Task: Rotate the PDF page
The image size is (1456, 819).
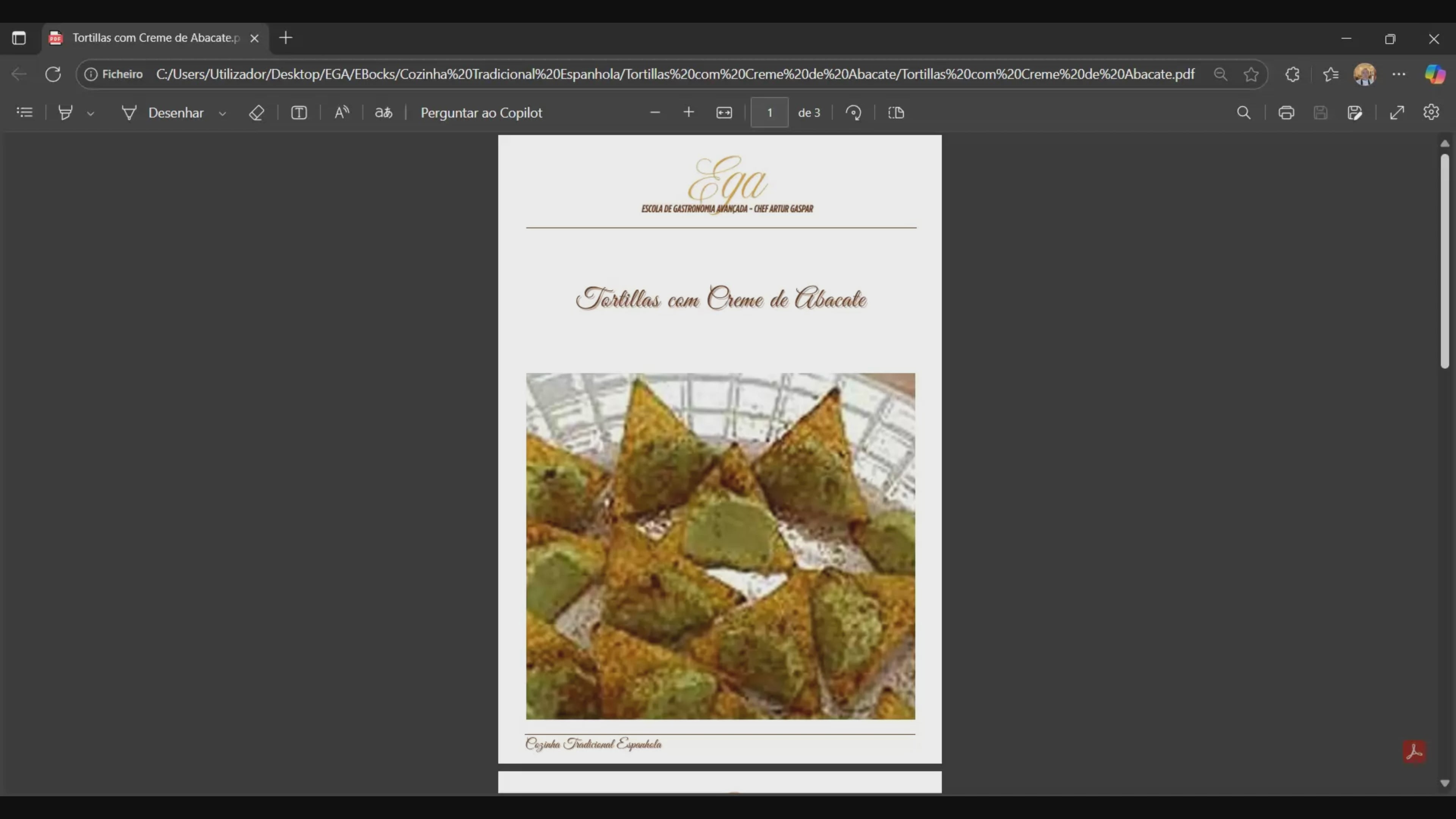Action: (854, 113)
